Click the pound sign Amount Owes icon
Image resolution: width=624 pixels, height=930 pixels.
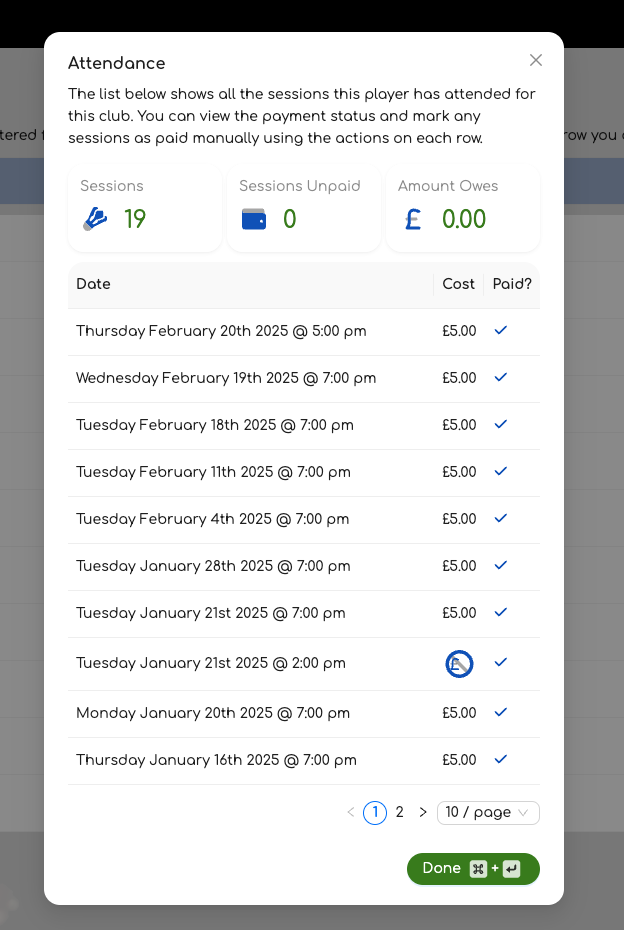coord(413,219)
